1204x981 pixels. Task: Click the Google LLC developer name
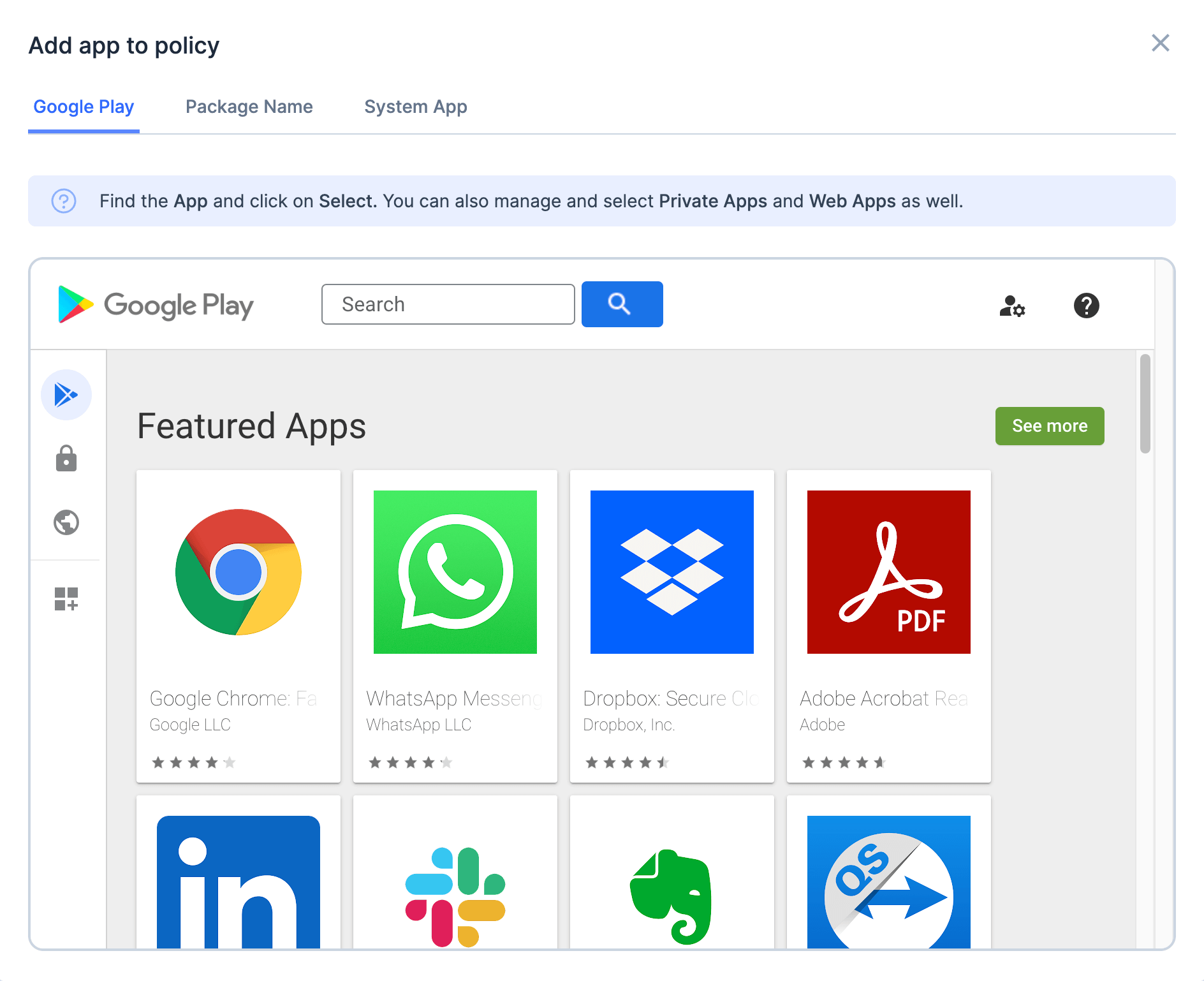[190, 725]
